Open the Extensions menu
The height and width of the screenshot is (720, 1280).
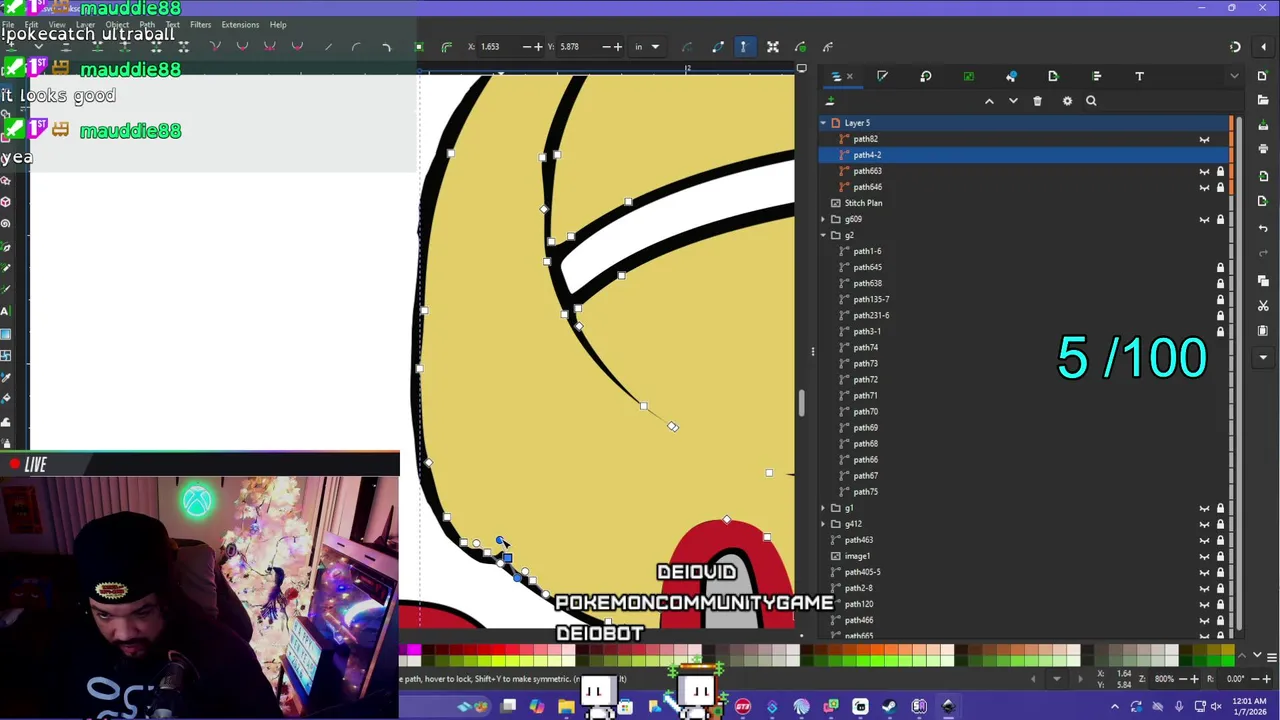pyautogui.click(x=240, y=25)
